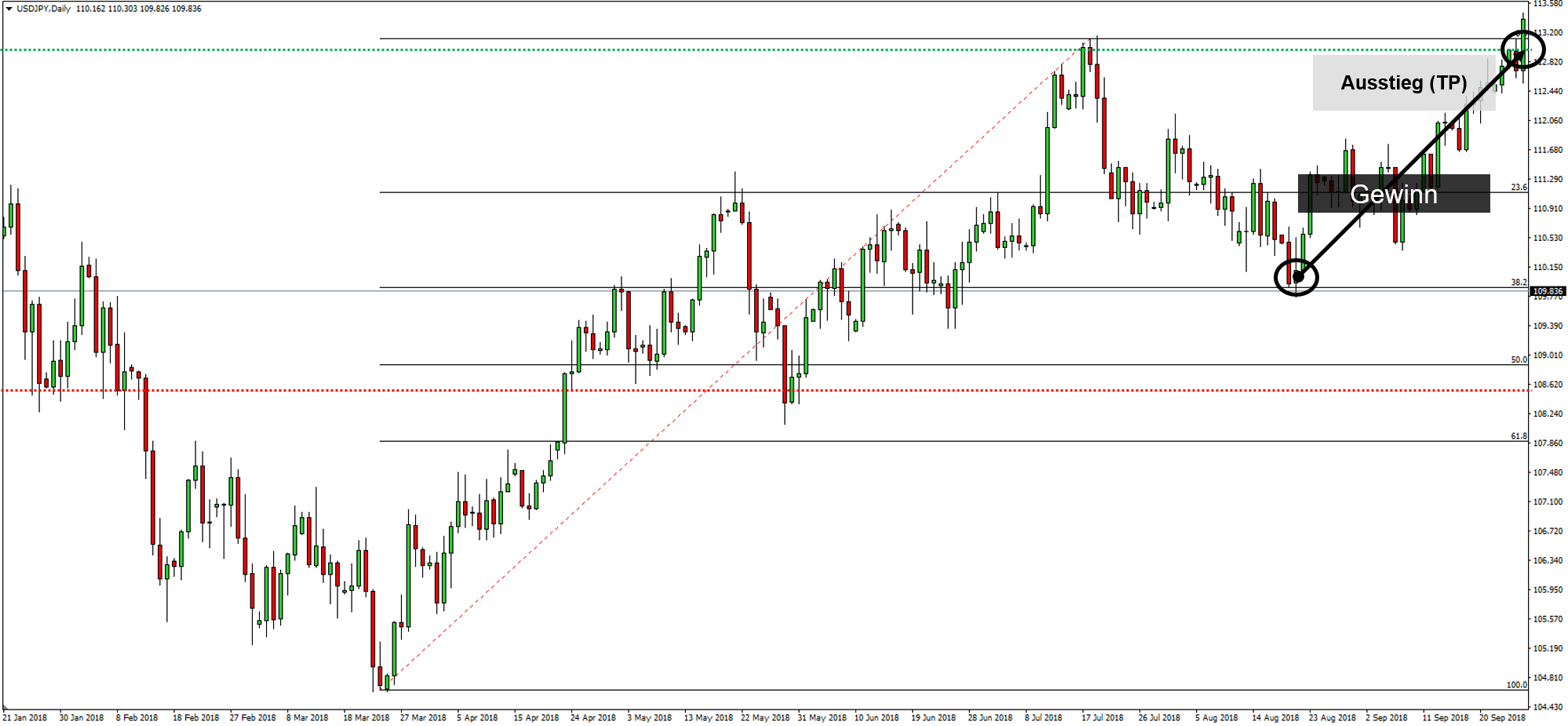Click the 20 Sep 2018 date label
Image resolution: width=1568 pixels, height=726 pixels.
point(1502,717)
